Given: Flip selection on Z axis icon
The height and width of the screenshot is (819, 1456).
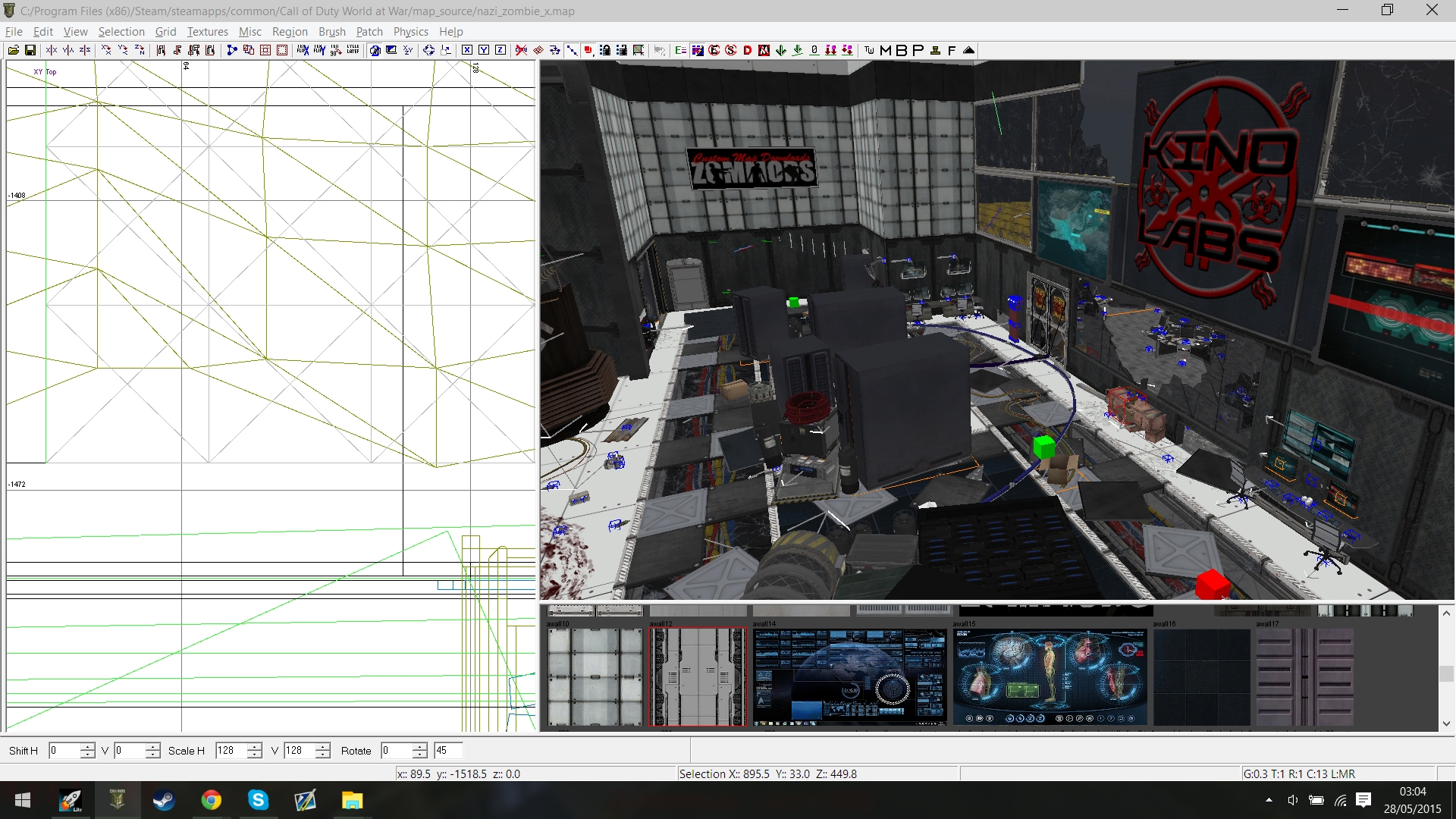Looking at the screenshot, I should coord(85,50).
